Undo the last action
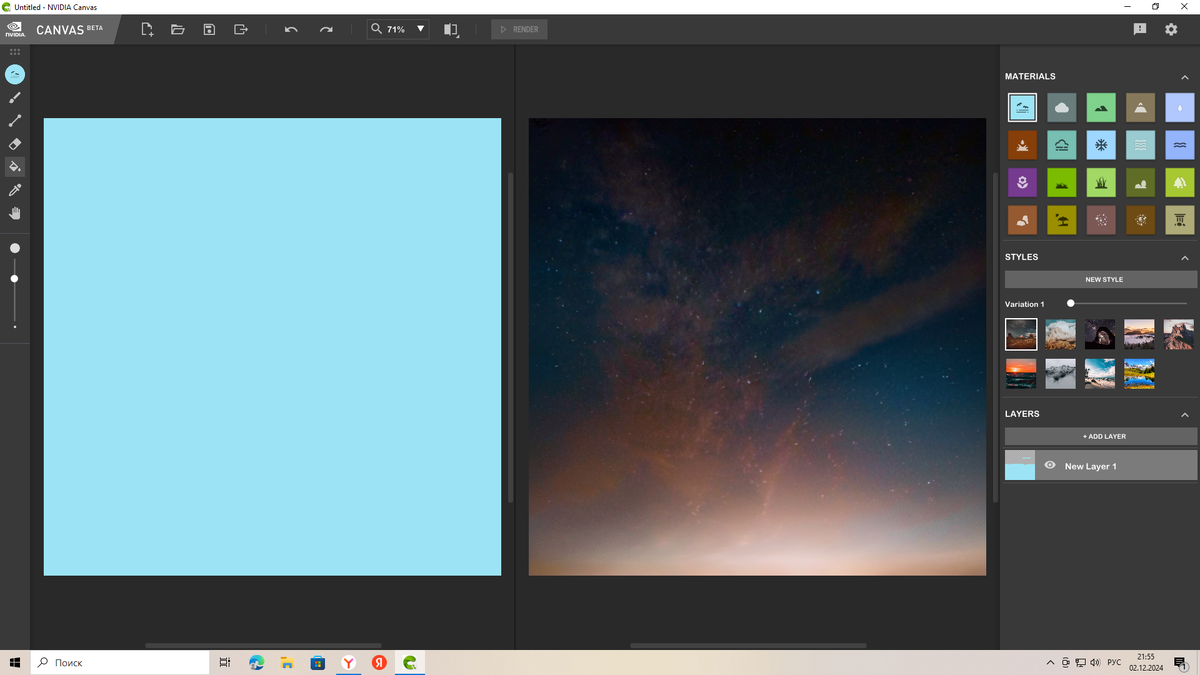Viewport: 1200px width, 675px height. coord(291,29)
